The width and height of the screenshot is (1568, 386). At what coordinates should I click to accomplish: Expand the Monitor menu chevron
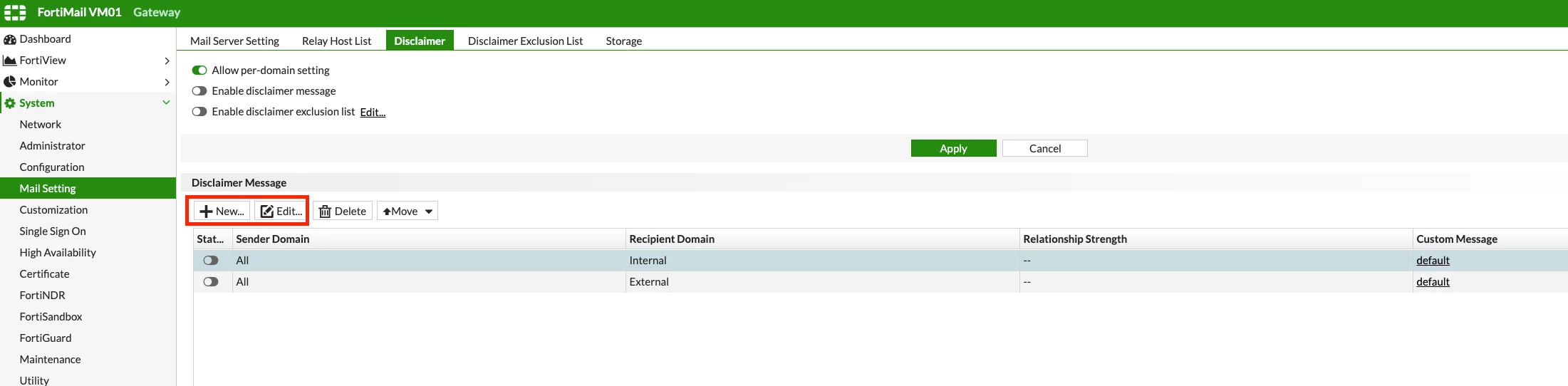(x=167, y=82)
